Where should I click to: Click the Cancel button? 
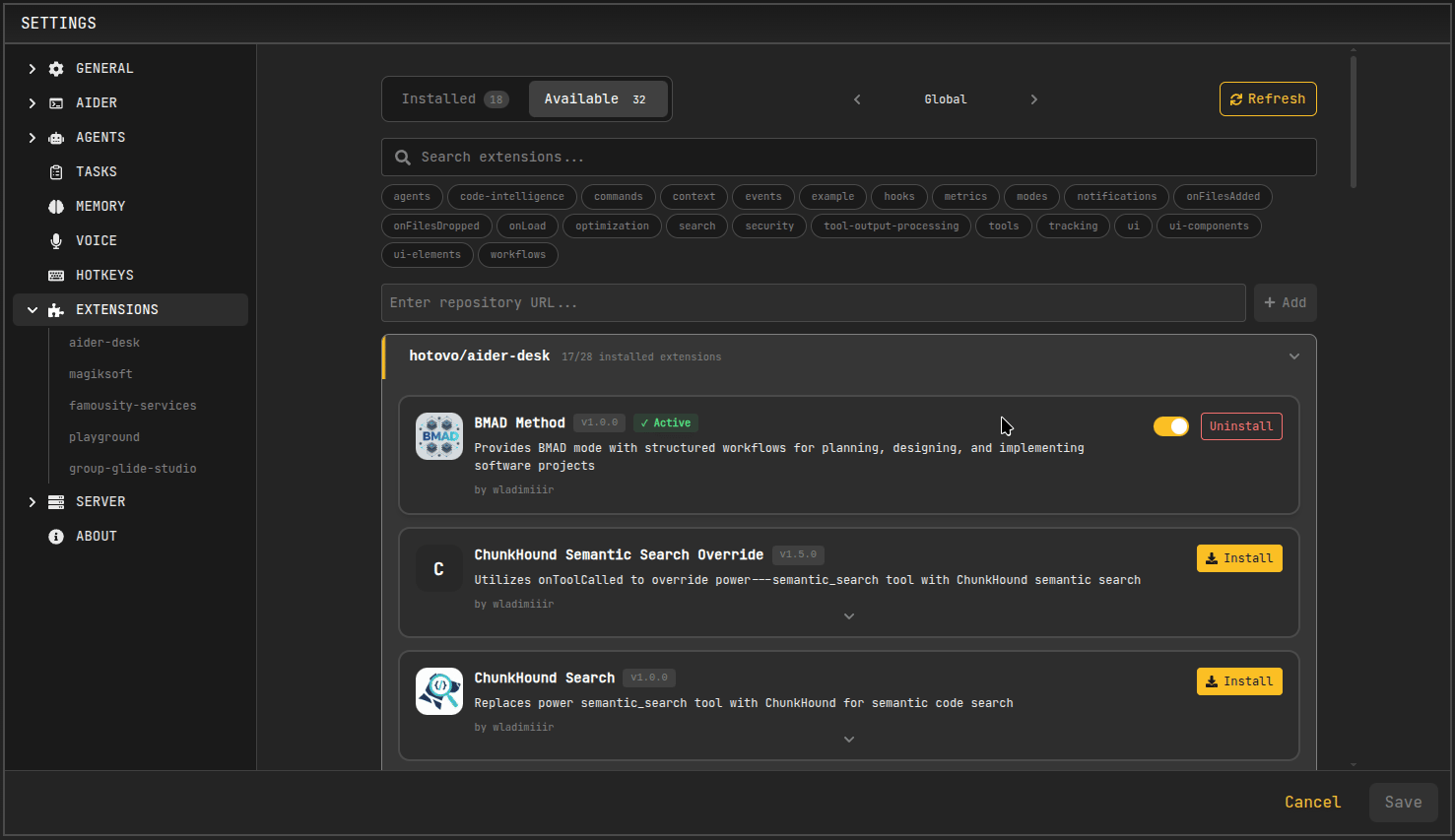[x=1312, y=803]
